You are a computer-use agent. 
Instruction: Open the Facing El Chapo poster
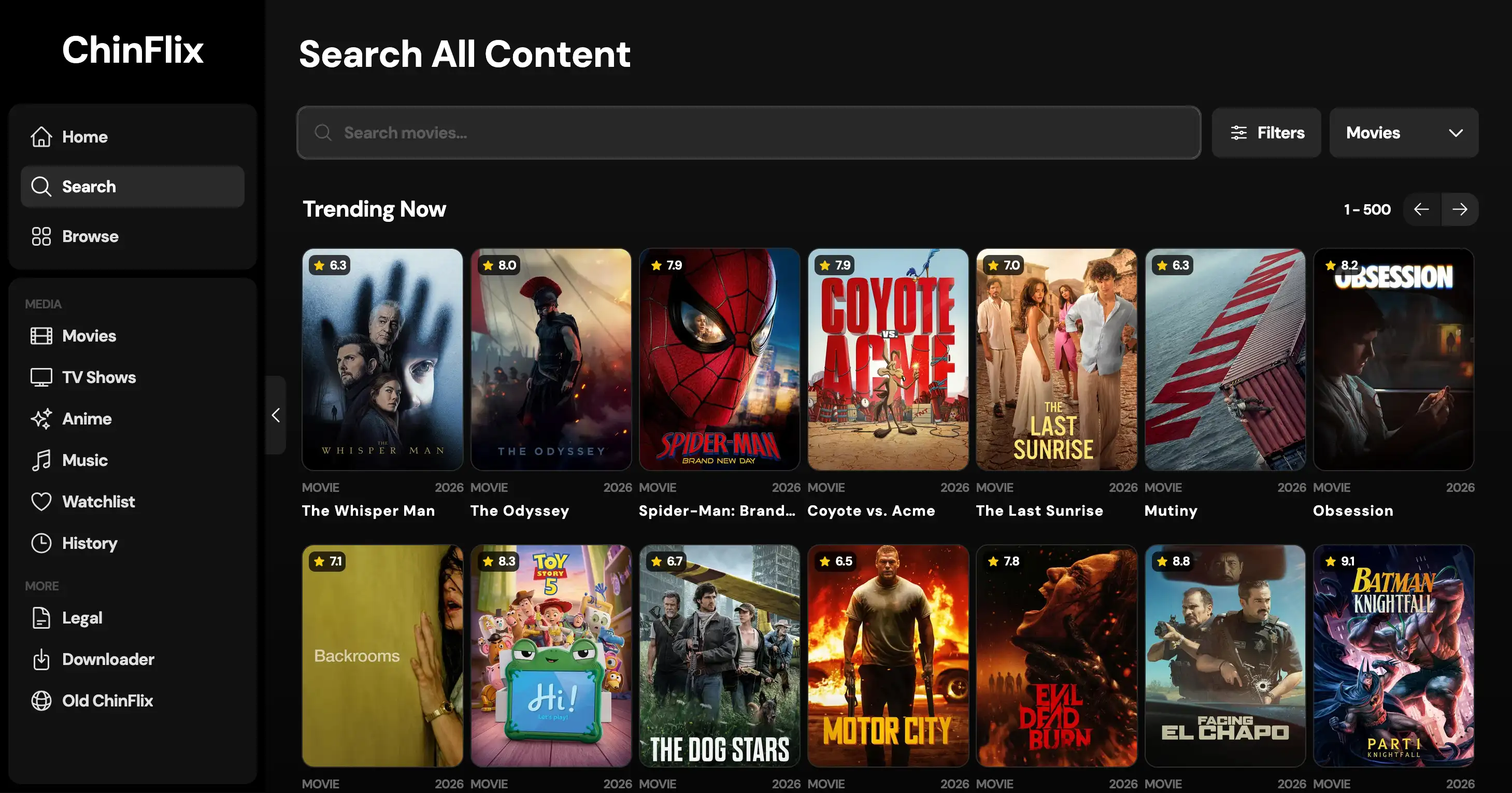pyautogui.click(x=1225, y=656)
